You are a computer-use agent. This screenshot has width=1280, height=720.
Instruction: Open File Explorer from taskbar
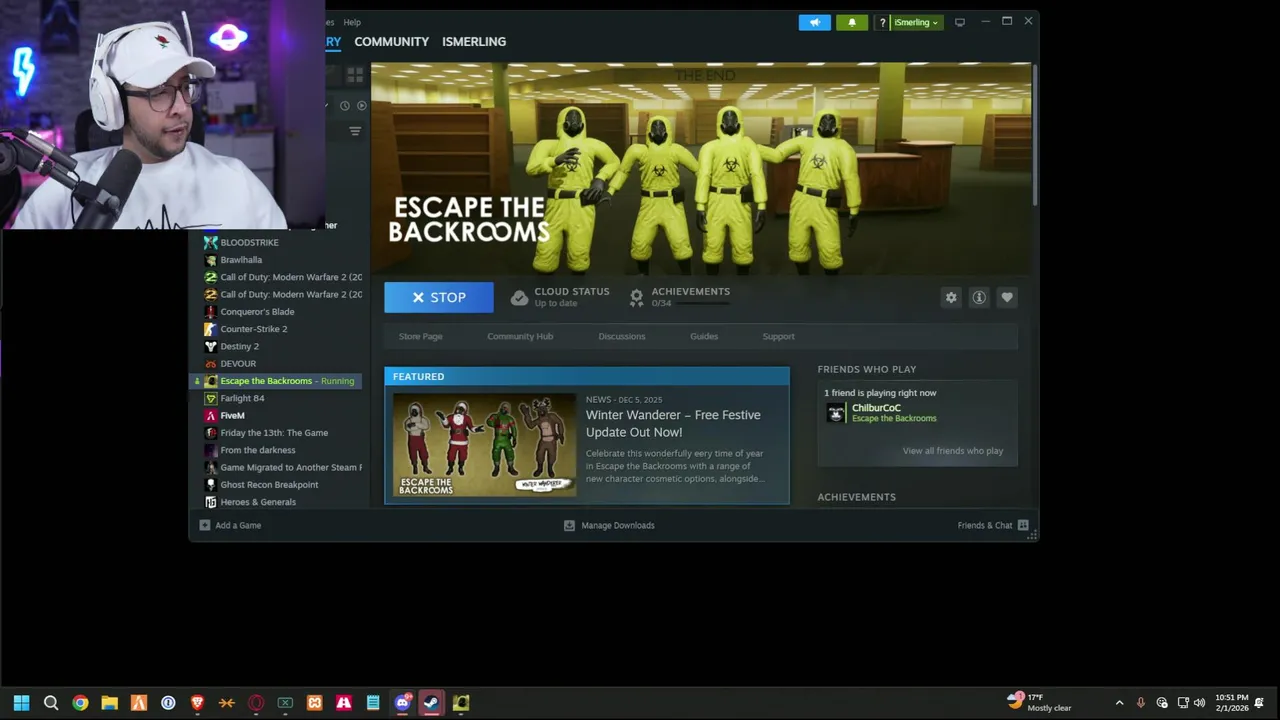109,703
